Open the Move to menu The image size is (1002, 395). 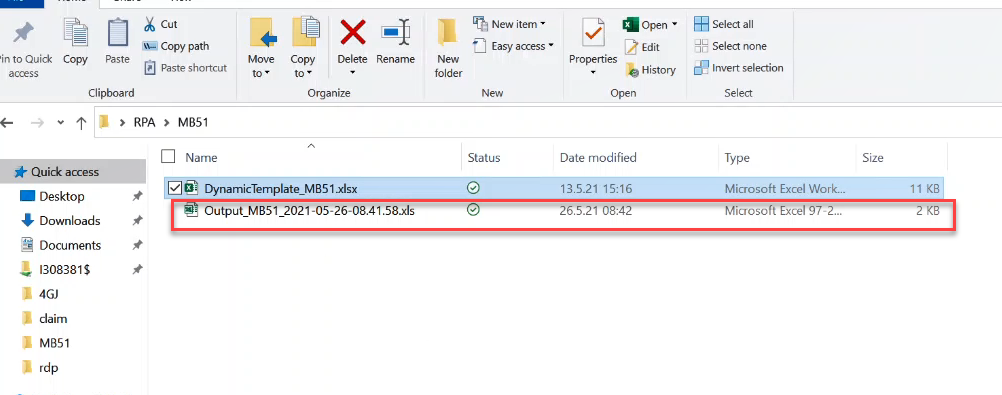click(261, 48)
